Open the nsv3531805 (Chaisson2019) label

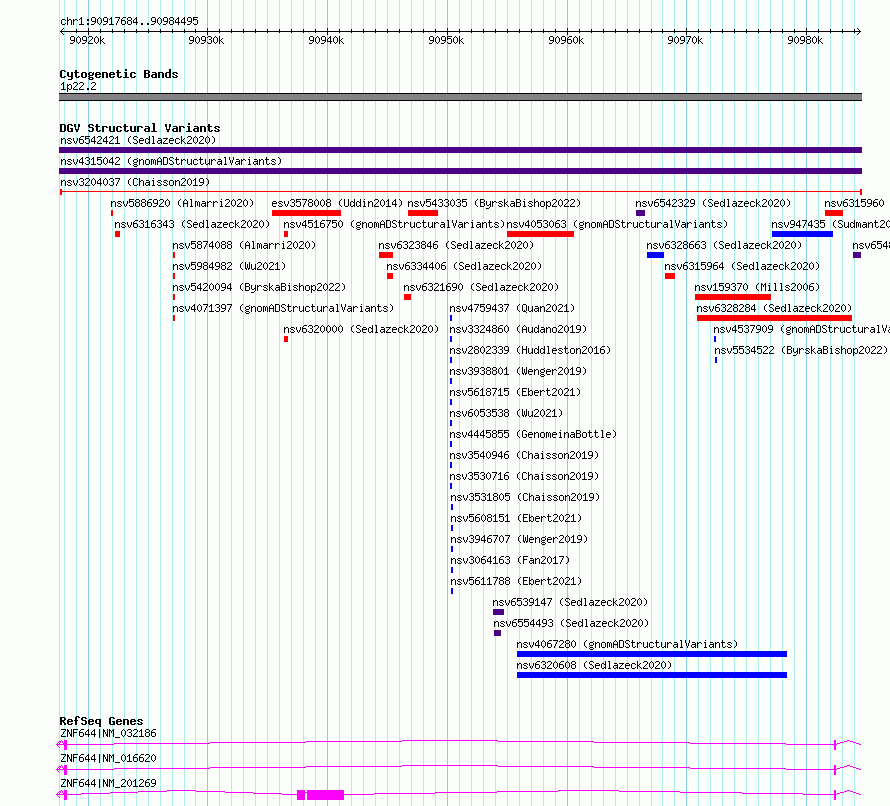(525, 497)
